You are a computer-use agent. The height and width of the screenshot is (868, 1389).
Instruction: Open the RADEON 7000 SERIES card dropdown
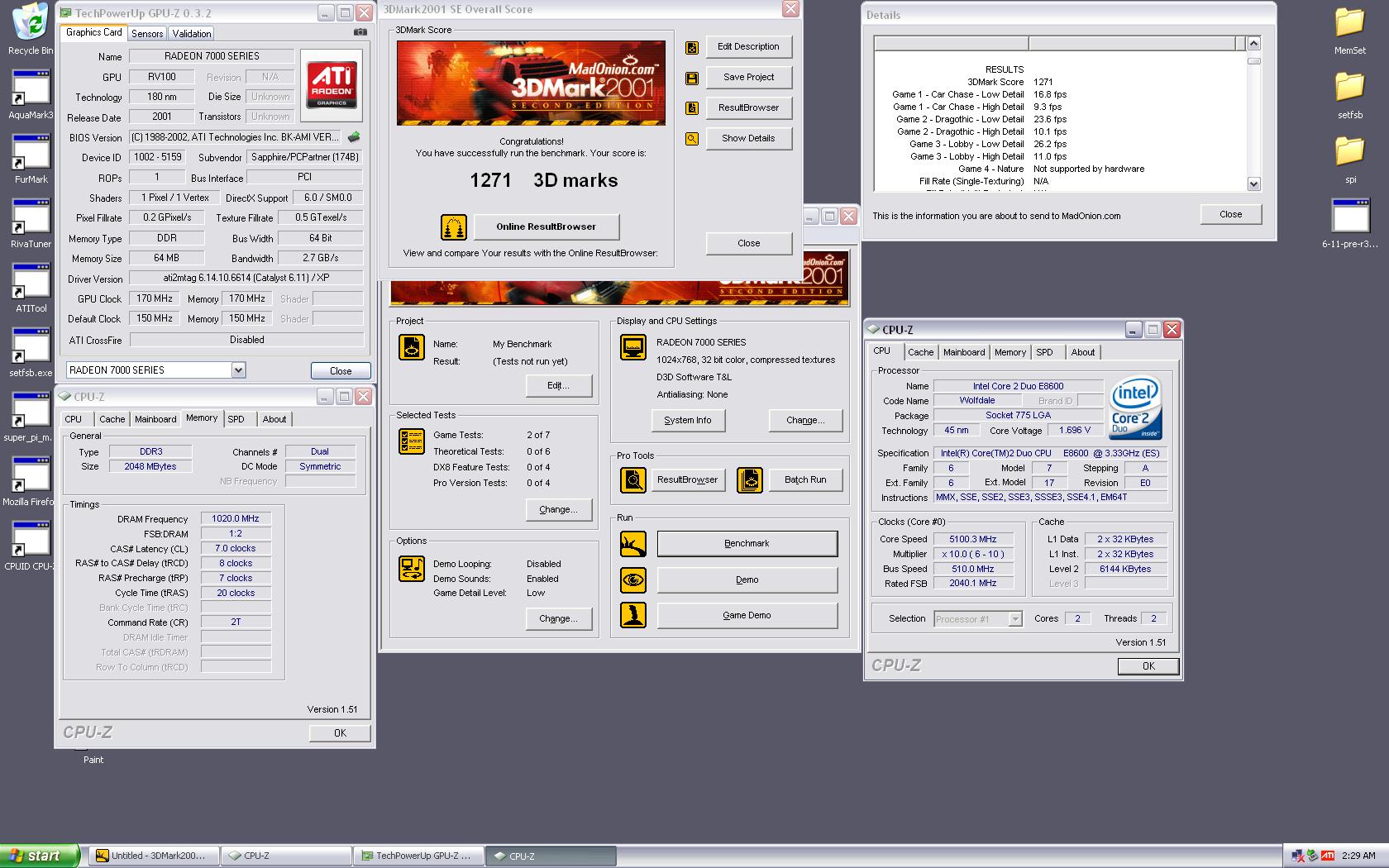click(x=238, y=370)
